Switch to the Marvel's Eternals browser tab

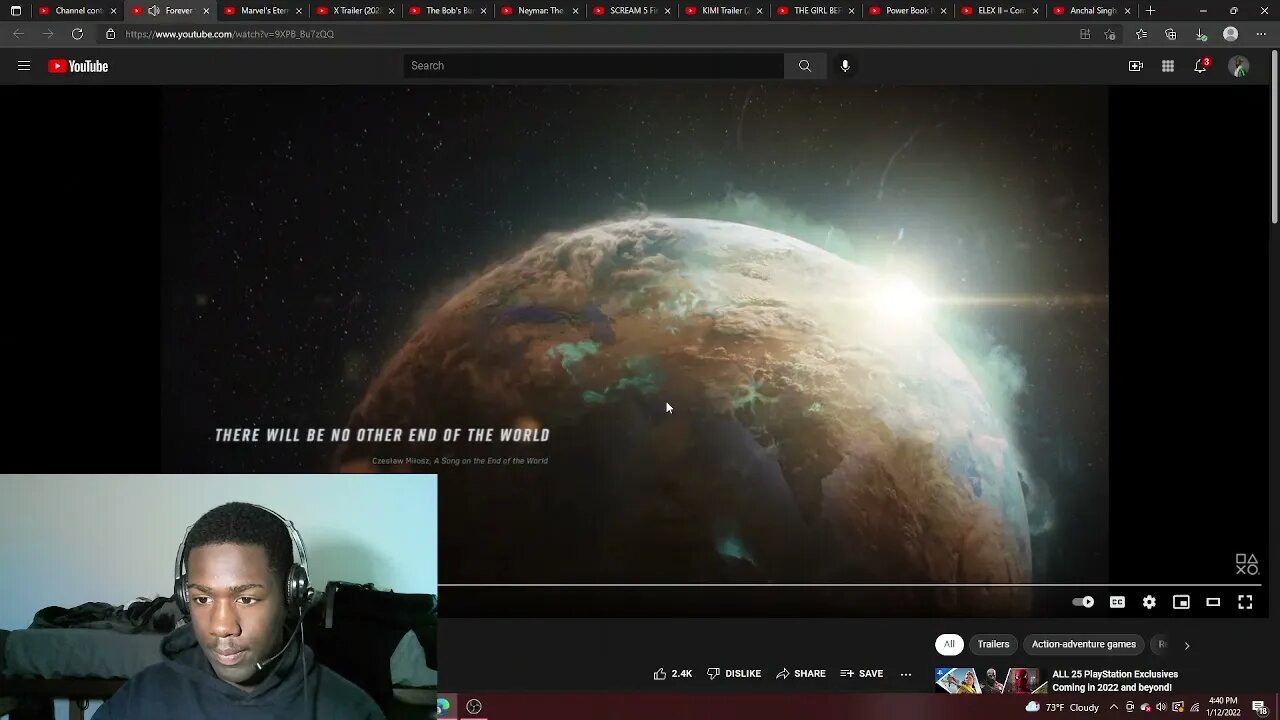(x=264, y=11)
